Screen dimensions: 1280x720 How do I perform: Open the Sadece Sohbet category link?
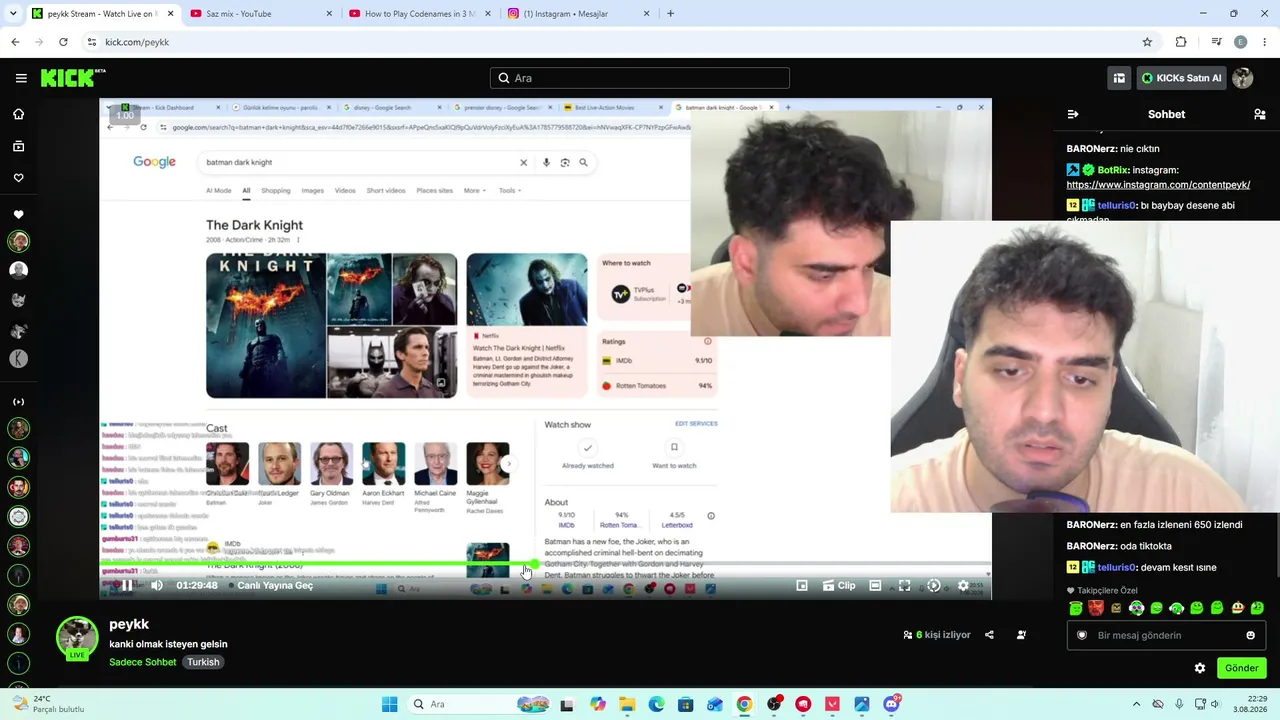pyautogui.click(x=143, y=662)
